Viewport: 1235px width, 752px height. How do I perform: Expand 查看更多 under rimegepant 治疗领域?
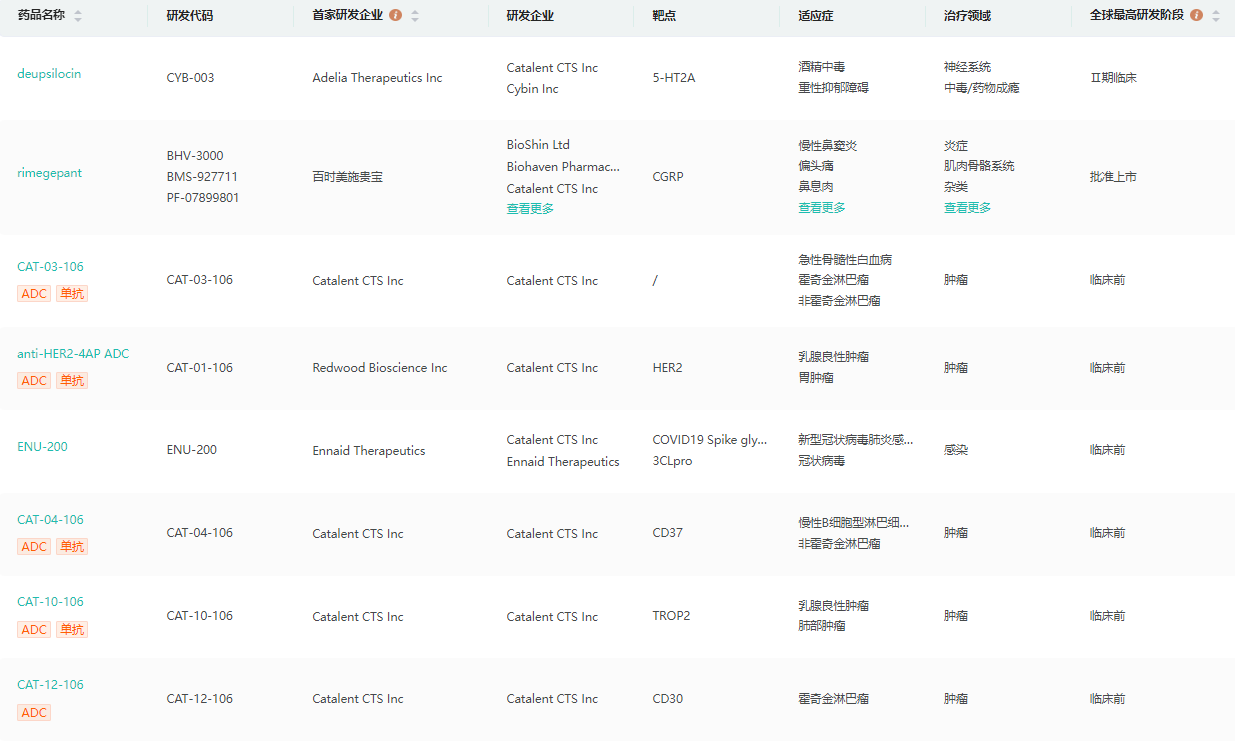pos(968,208)
